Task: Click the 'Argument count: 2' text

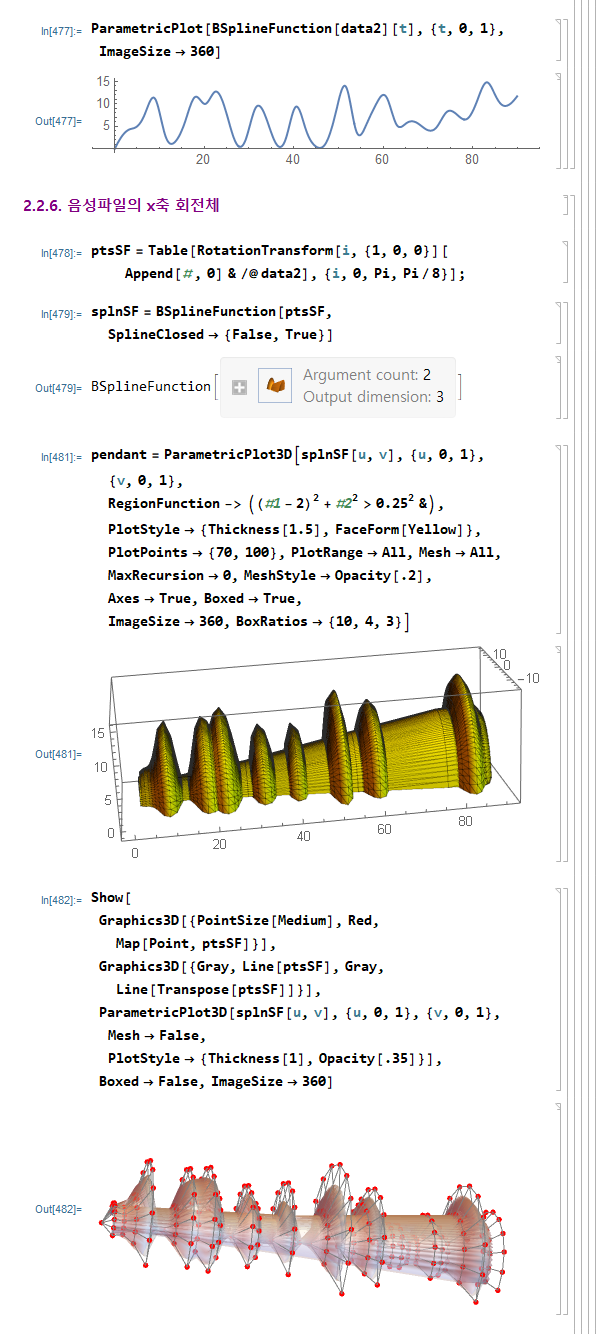Action: click(x=367, y=375)
